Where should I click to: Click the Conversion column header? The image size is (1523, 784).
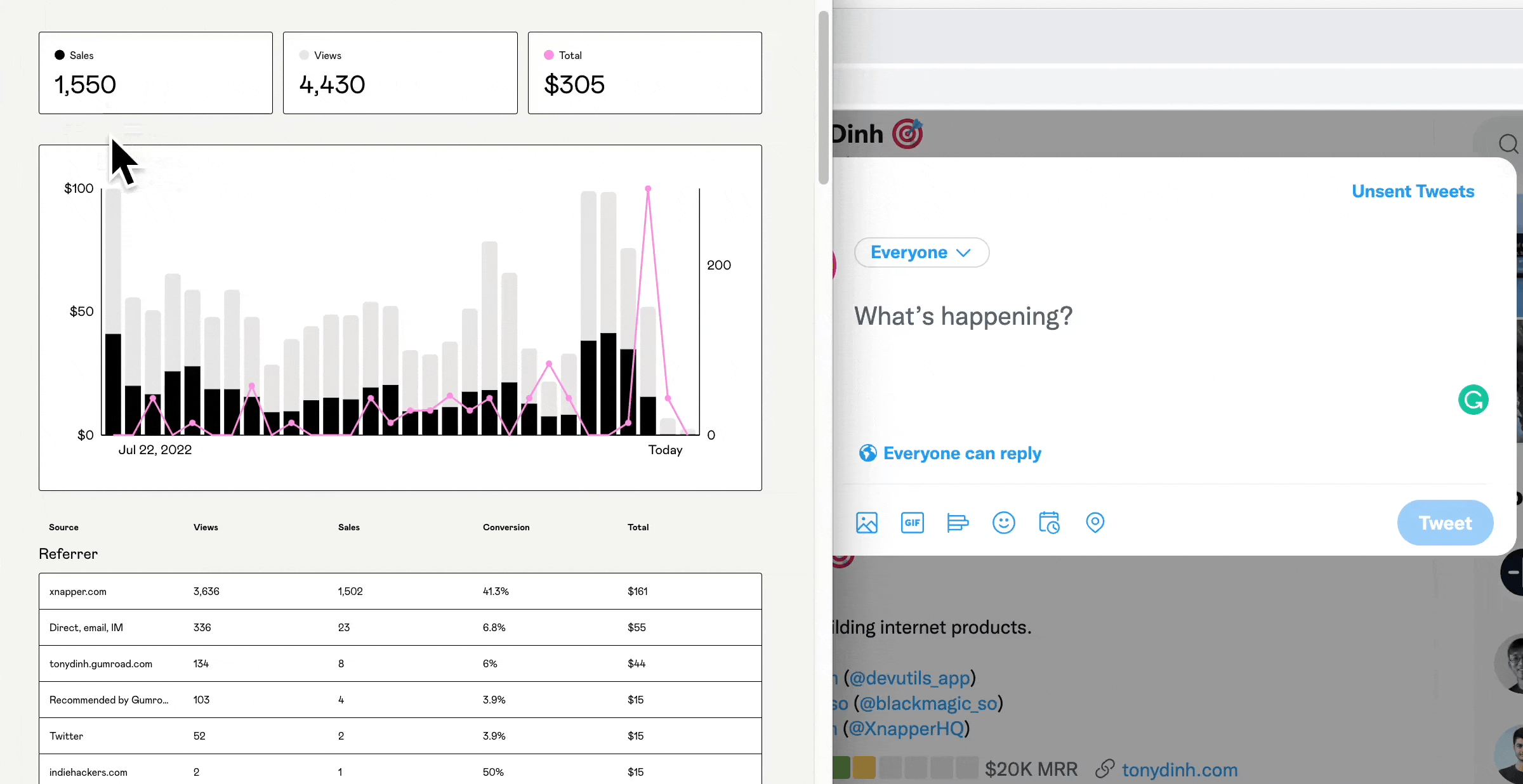(x=506, y=527)
